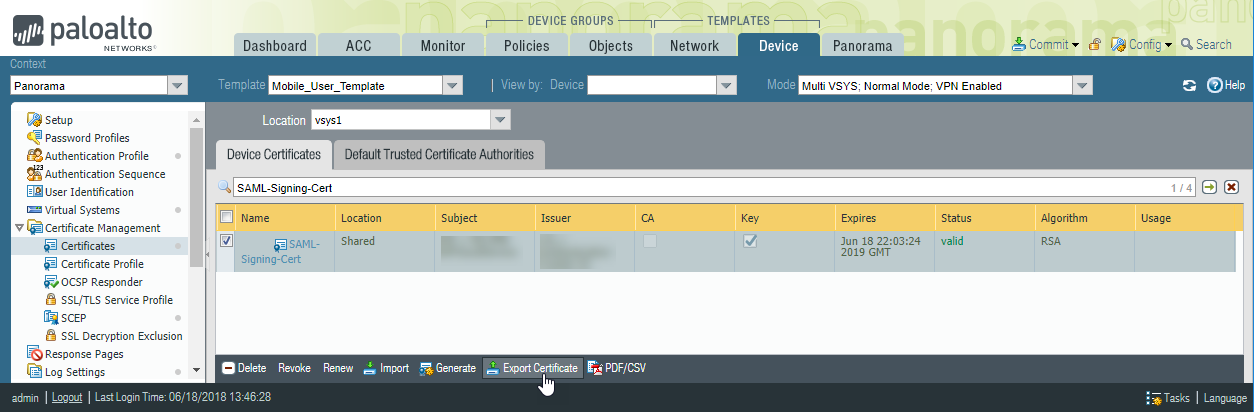Click the Generate button
The width and height of the screenshot is (1254, 412).
point(447,368)
